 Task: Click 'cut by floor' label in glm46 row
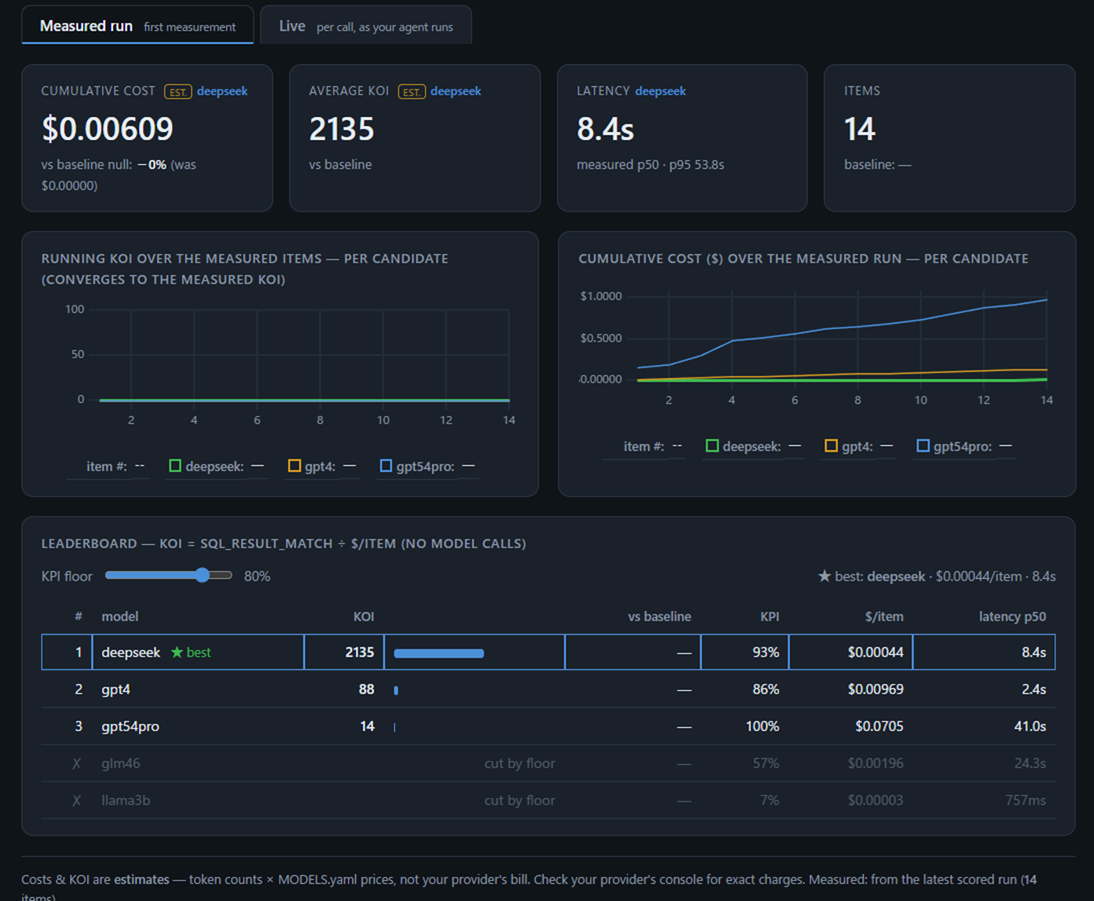pos(520,763)
